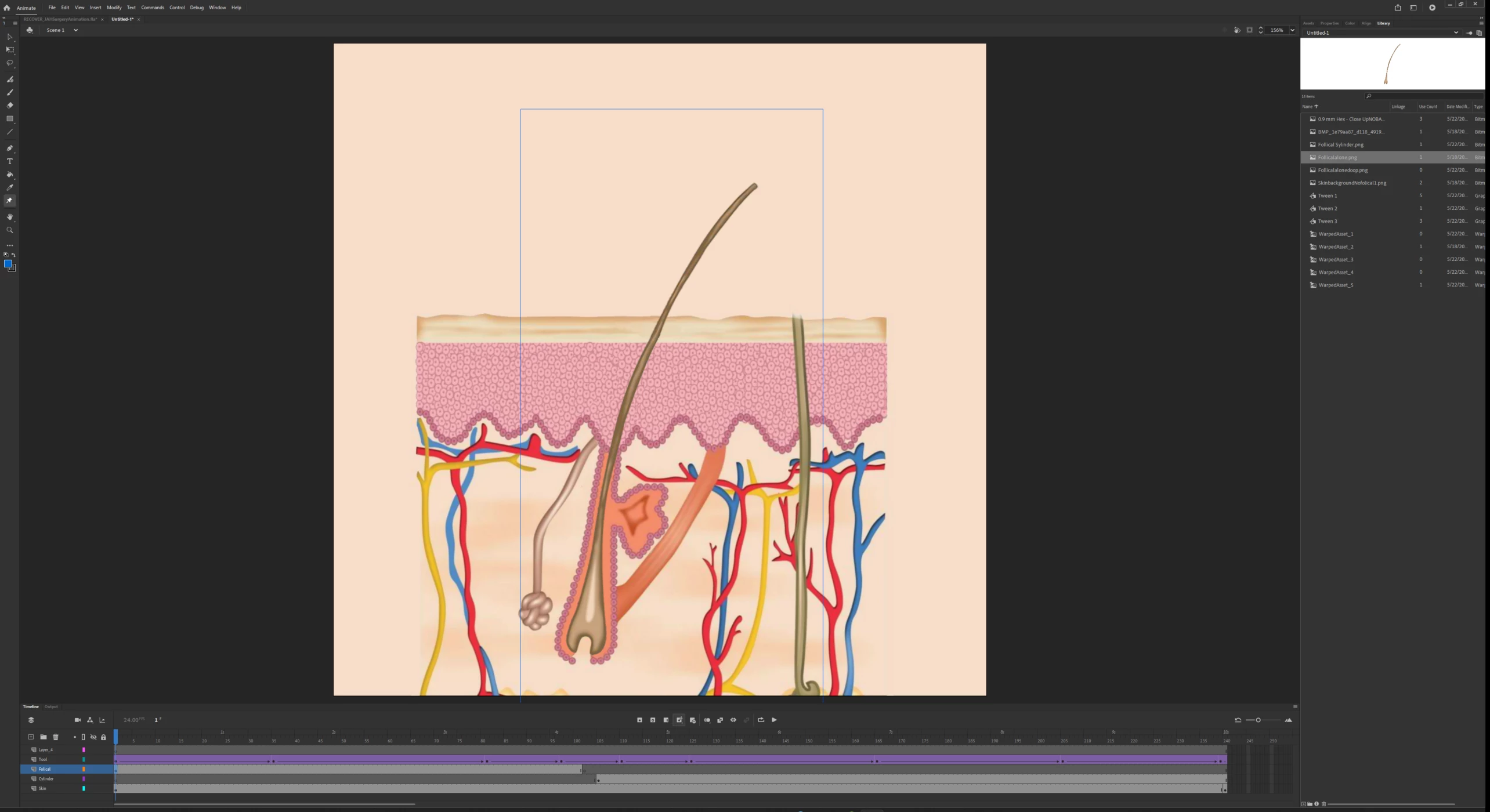Select the Cylinder layer in timeline
This screenshot has height=812, width=1490.
(46, 779)
